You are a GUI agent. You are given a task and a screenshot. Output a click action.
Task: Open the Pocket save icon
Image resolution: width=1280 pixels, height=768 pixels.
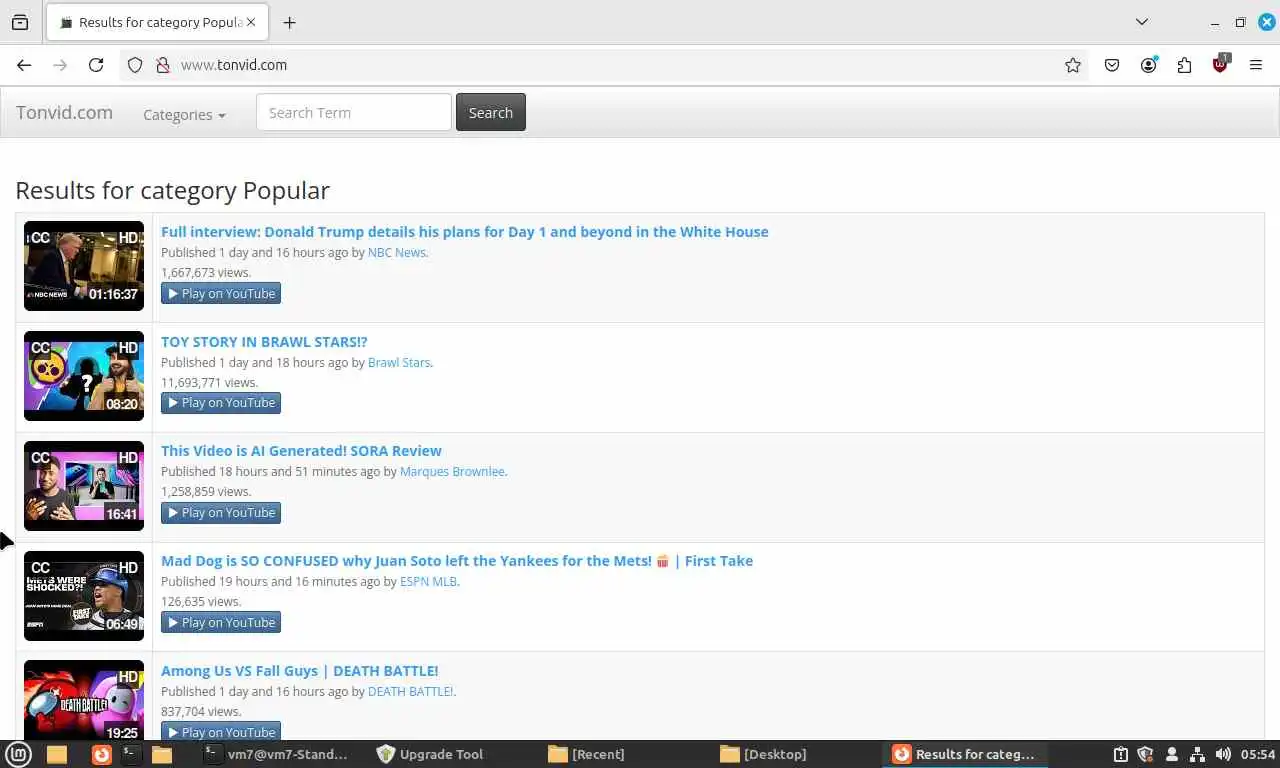click(x=1112, y=65)
